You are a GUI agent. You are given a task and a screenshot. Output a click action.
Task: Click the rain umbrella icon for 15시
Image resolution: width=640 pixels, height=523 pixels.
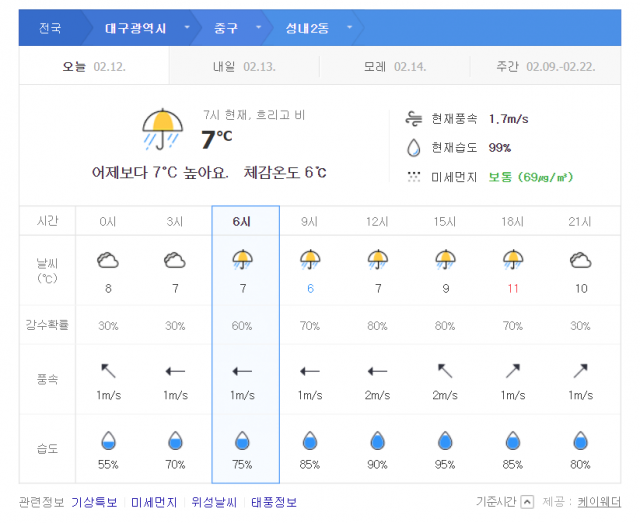[445, 259]
